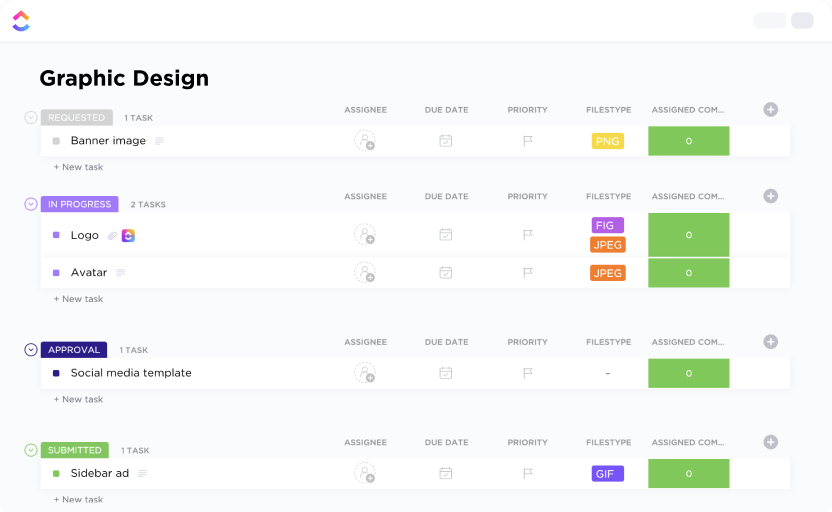Click the priority flag for the Logo task
The width and height of the screenshot is (832, 512).
(527, 235)
